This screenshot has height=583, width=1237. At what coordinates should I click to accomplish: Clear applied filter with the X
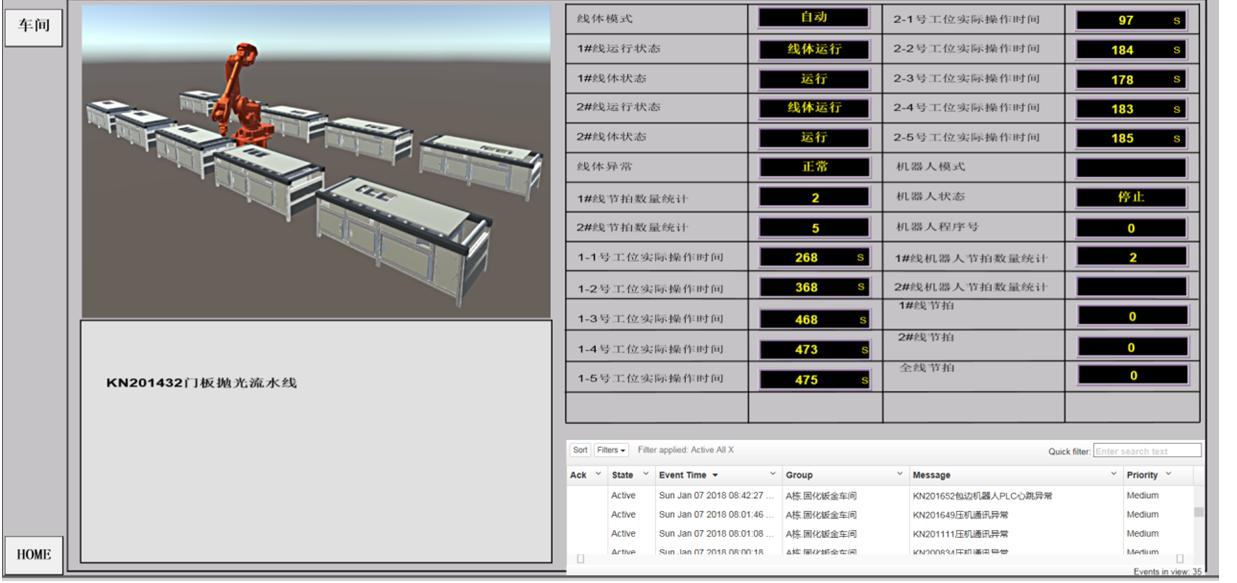click(730, 451)
